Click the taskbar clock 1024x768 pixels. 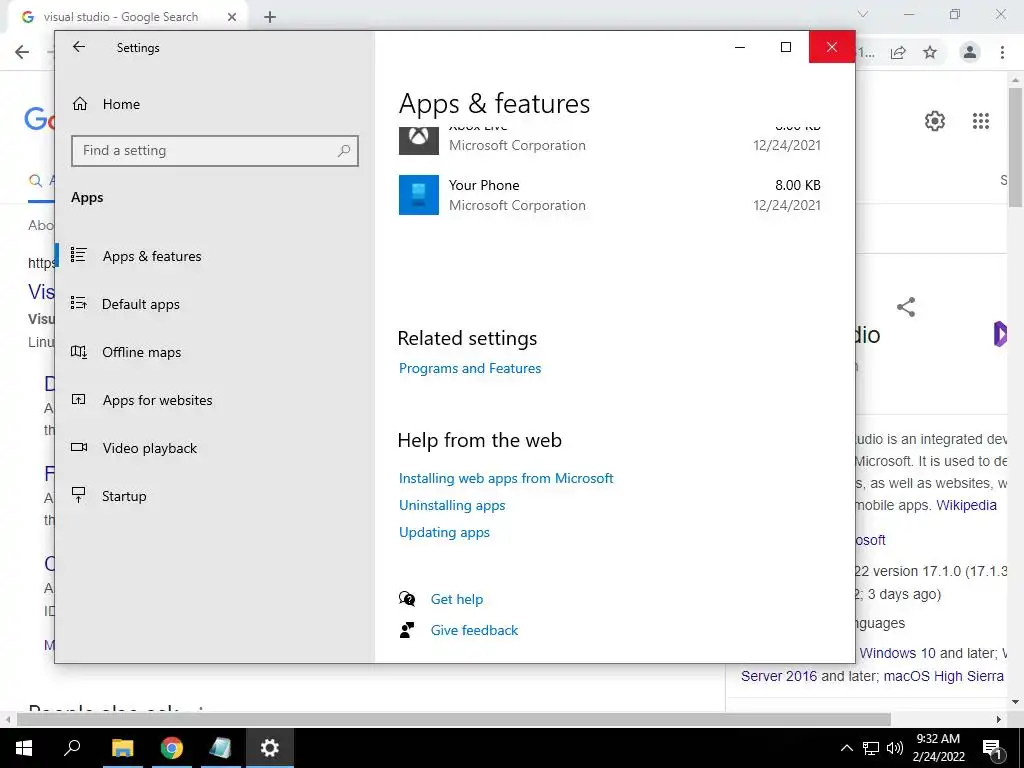pos(938,748)
